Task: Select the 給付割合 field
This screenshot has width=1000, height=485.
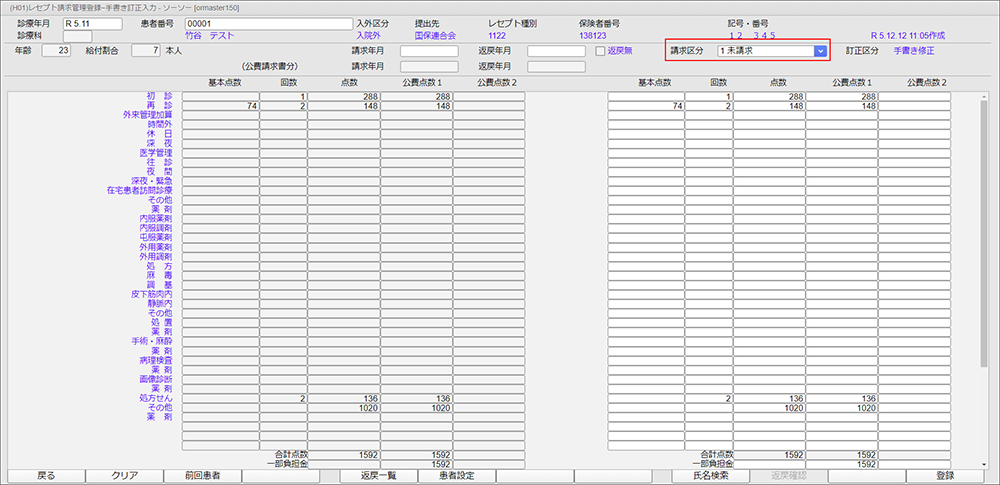Action: tap(145, 50)
